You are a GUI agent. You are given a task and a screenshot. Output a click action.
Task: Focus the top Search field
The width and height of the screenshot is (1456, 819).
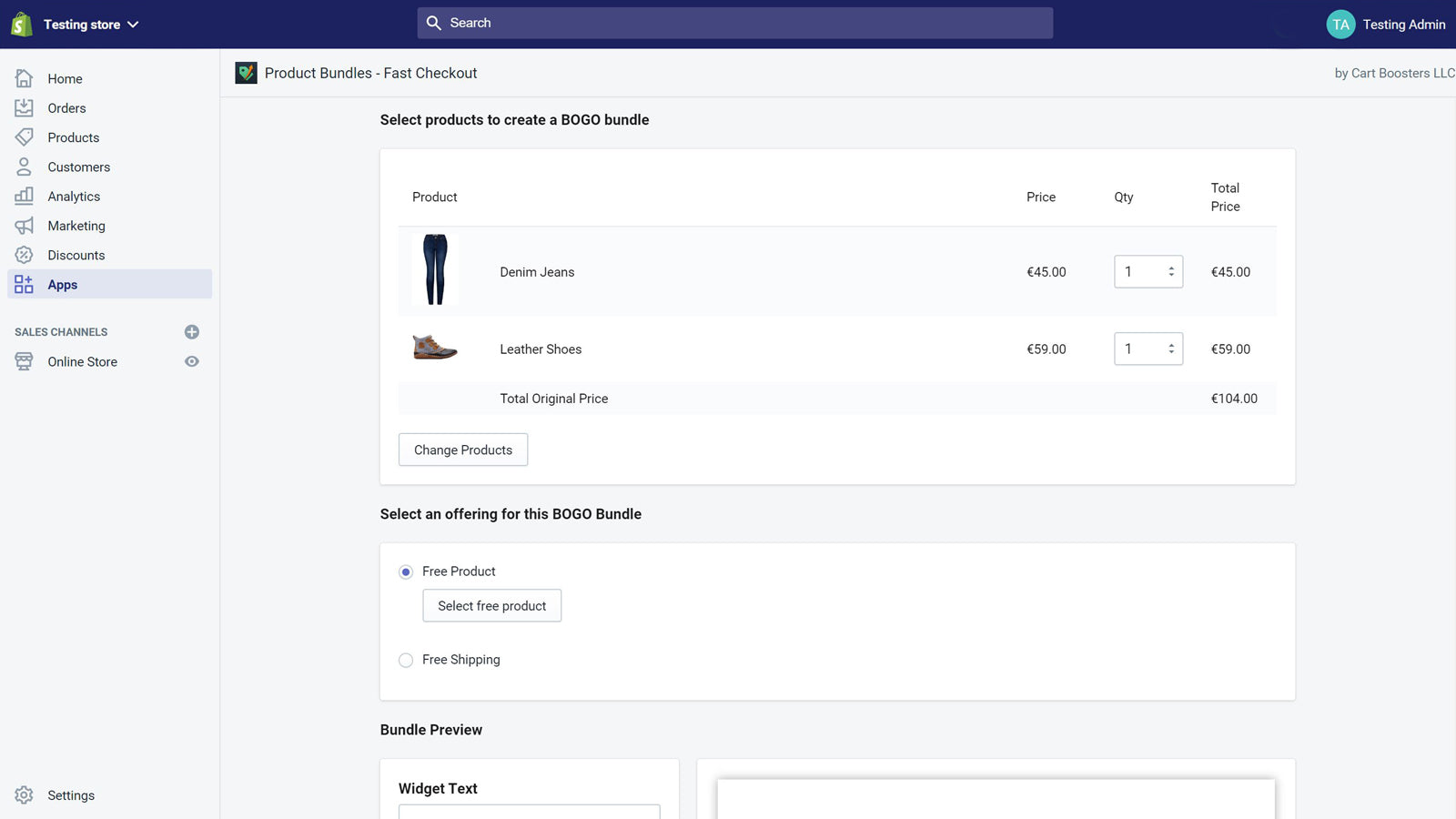point(735,24)
